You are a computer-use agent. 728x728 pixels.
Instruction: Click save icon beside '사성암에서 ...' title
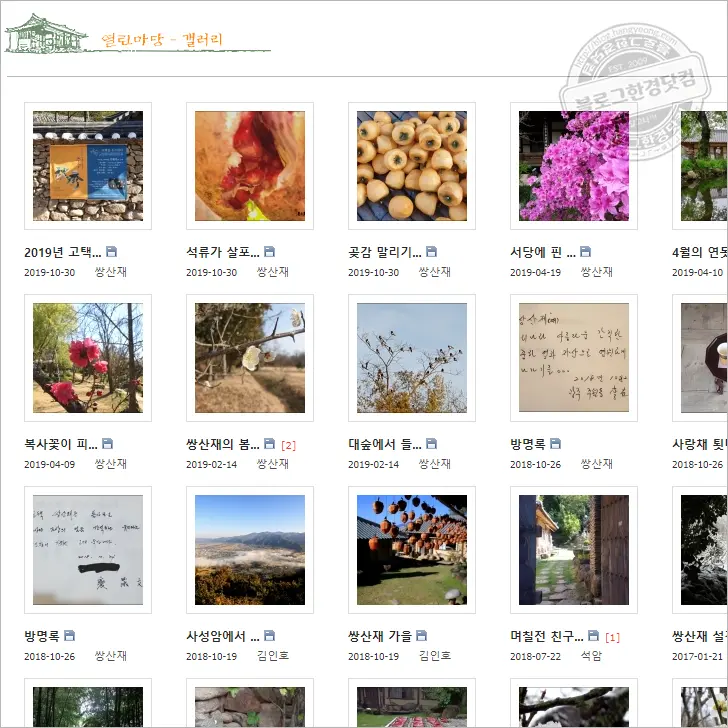tap(269, 635)
